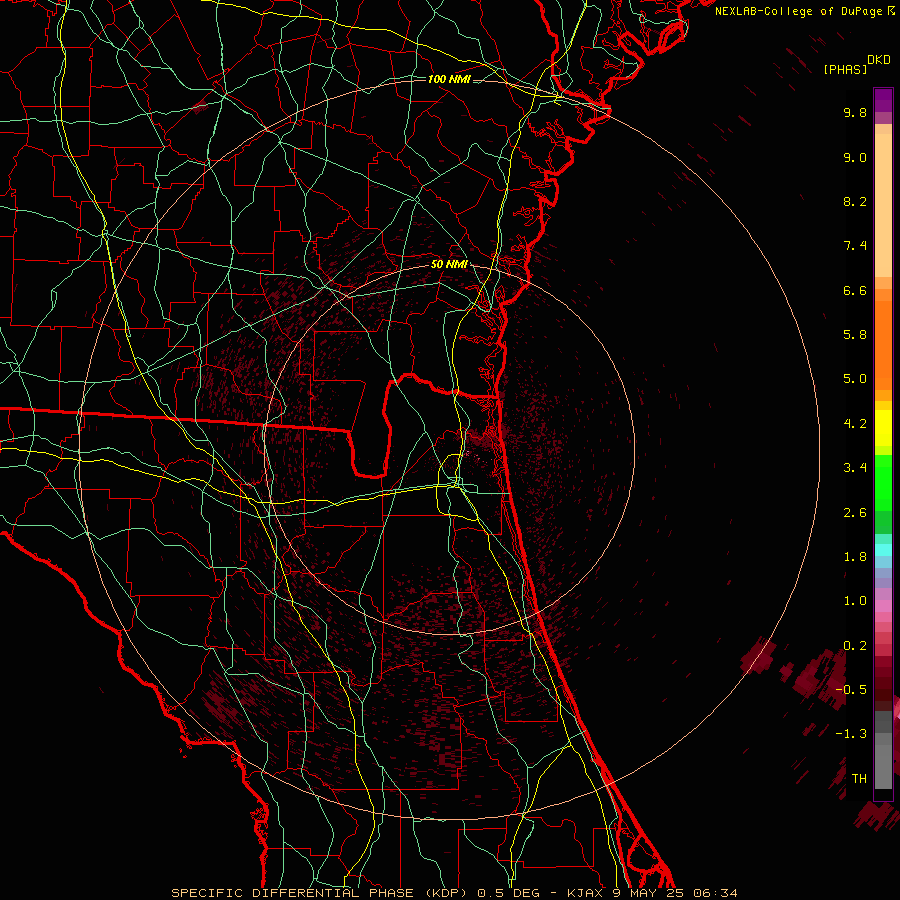Image resolution: width=900 pixels, height=900 pixels.
Task: Click the DKD product label
Action: [878, 60]
